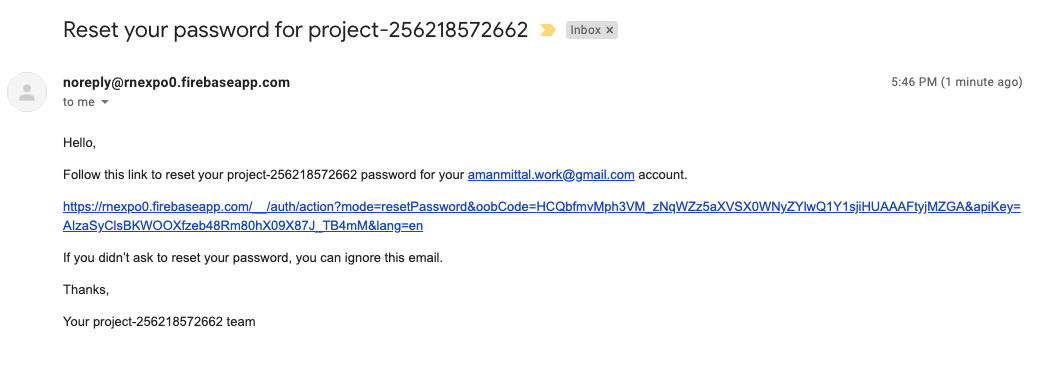Click the "to me" recipient text
Viewport: 1044px width, 376px height.
pos(79,102)
